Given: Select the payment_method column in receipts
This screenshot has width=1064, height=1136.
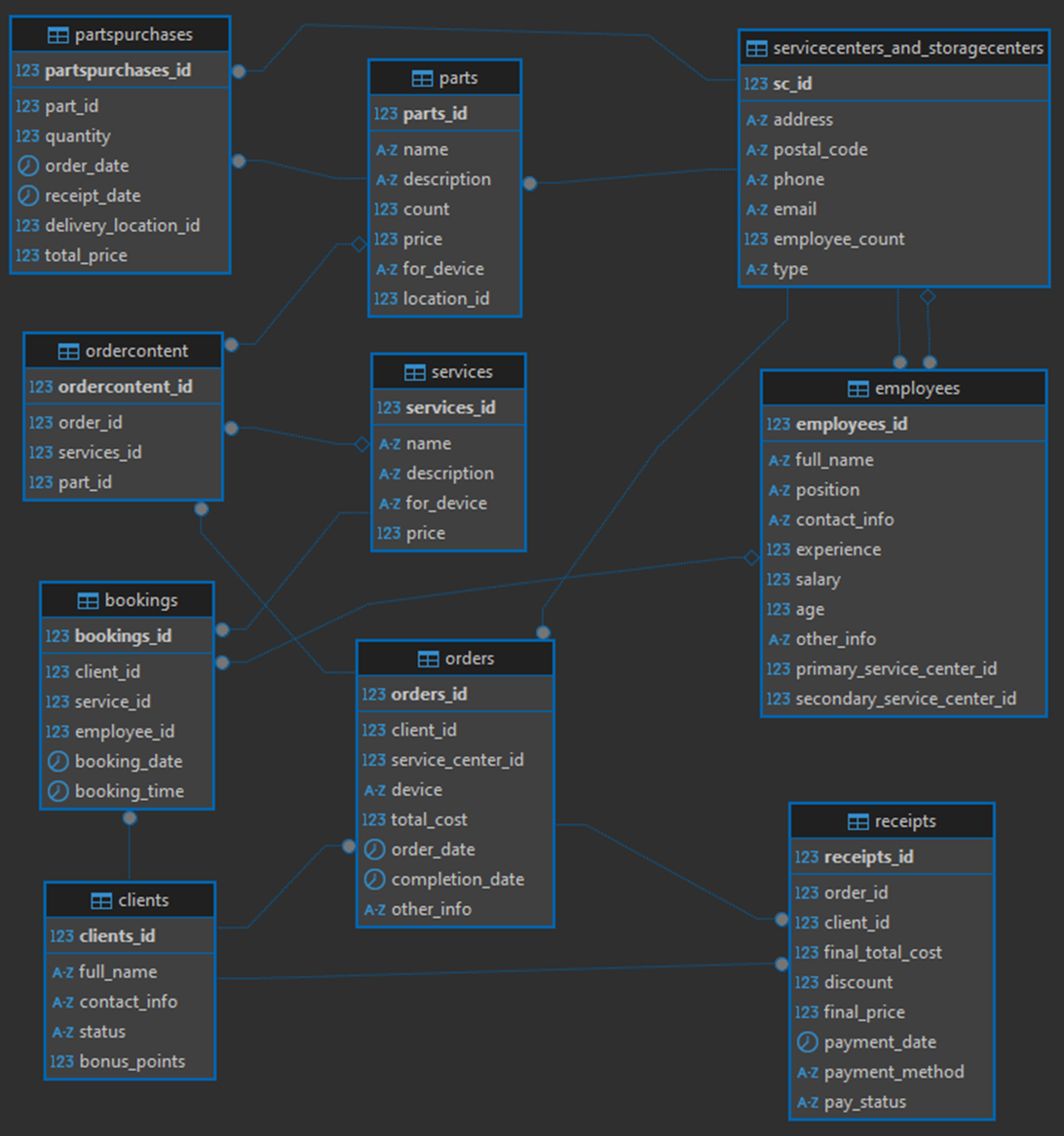Looking at the screenshot, I should click(892, 1073).
